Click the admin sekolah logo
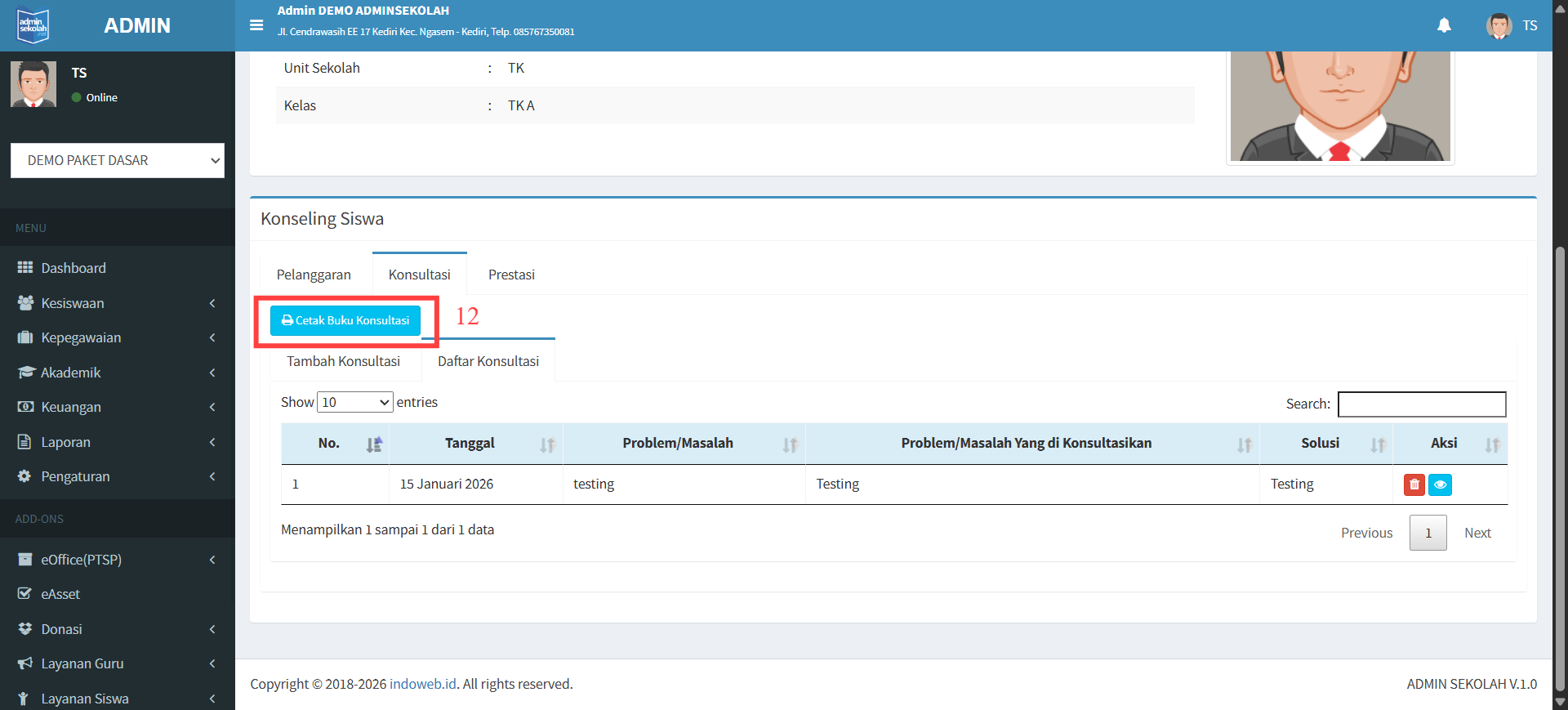 tap(33, 25)
